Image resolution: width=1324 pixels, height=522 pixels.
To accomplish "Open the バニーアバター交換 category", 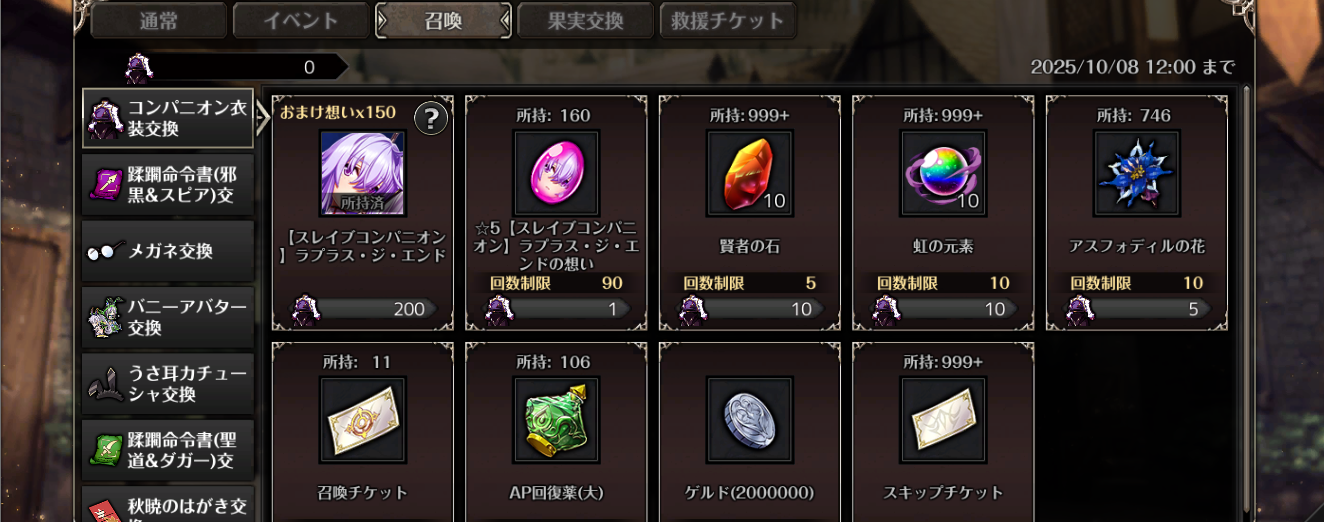I will [168, 317].
